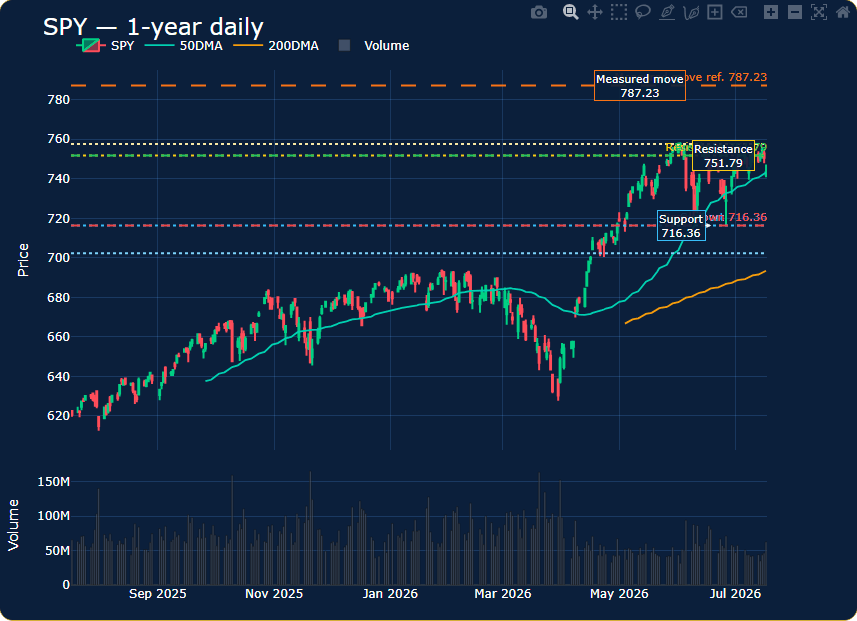857x621 pixels.
Task: Click the 620 price axis tick
Action: click(58, 415)
